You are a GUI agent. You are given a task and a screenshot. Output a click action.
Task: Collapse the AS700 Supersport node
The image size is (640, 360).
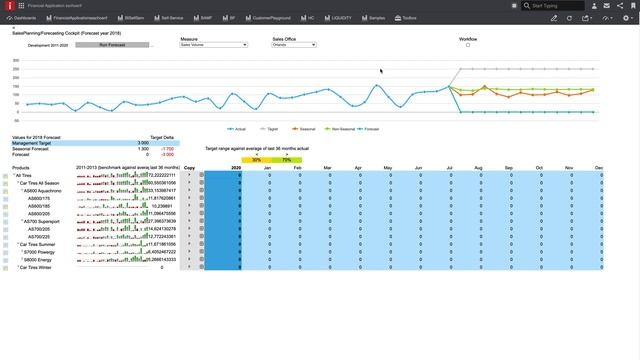click(x=22, y=221)
